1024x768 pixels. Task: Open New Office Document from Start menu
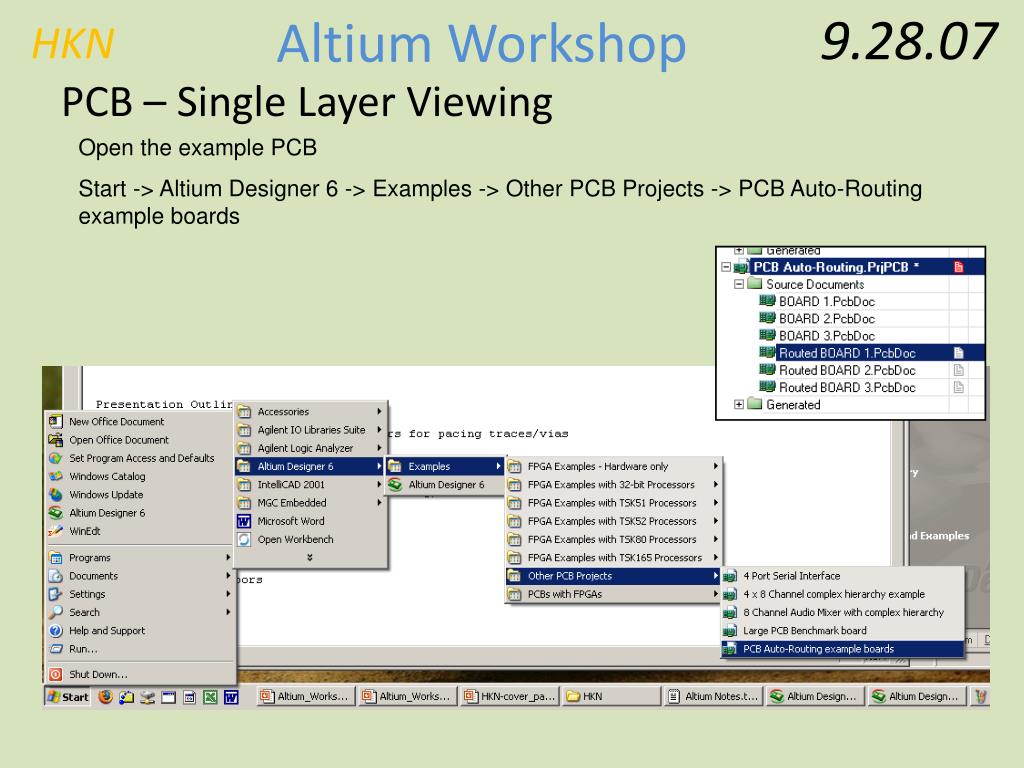(140, 422)
